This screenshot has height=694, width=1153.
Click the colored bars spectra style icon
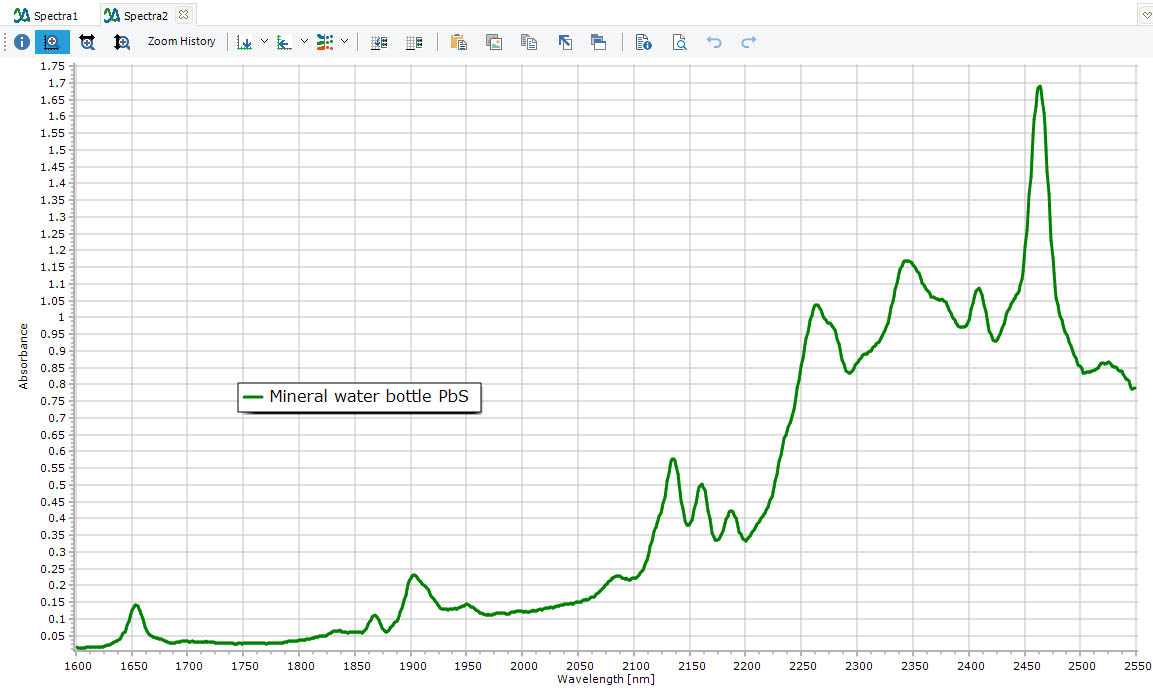(324, 42)
